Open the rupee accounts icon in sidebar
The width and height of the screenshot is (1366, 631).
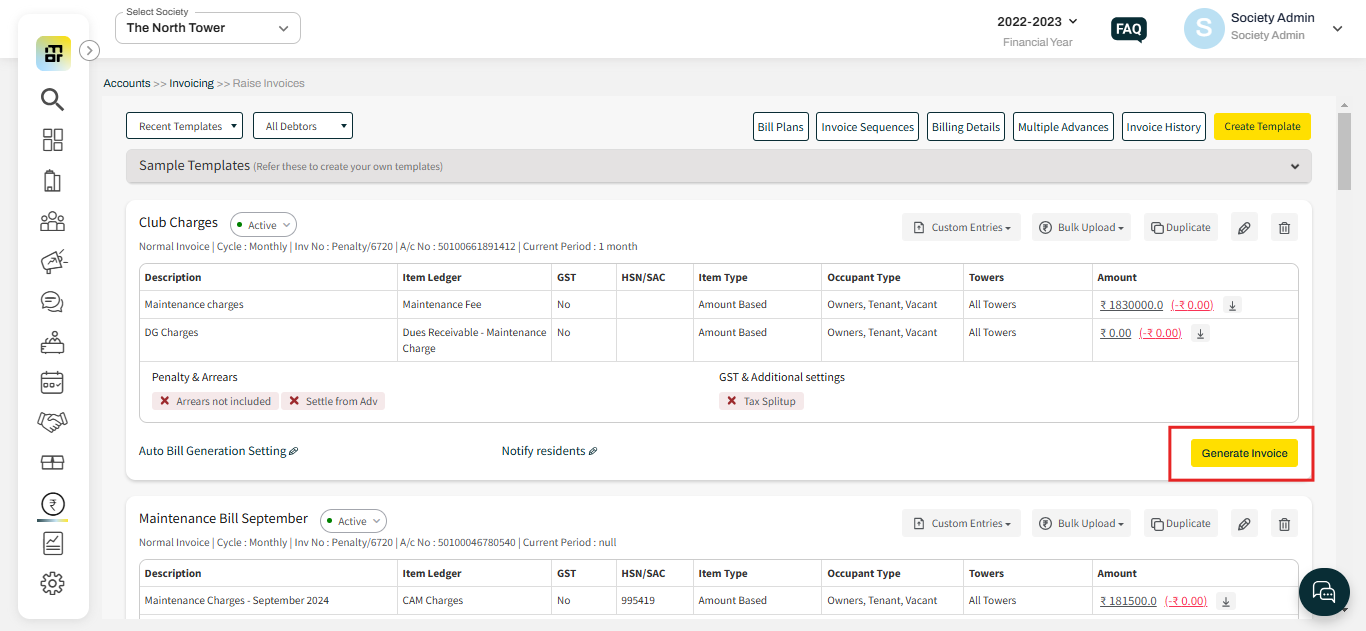(52, 504)
